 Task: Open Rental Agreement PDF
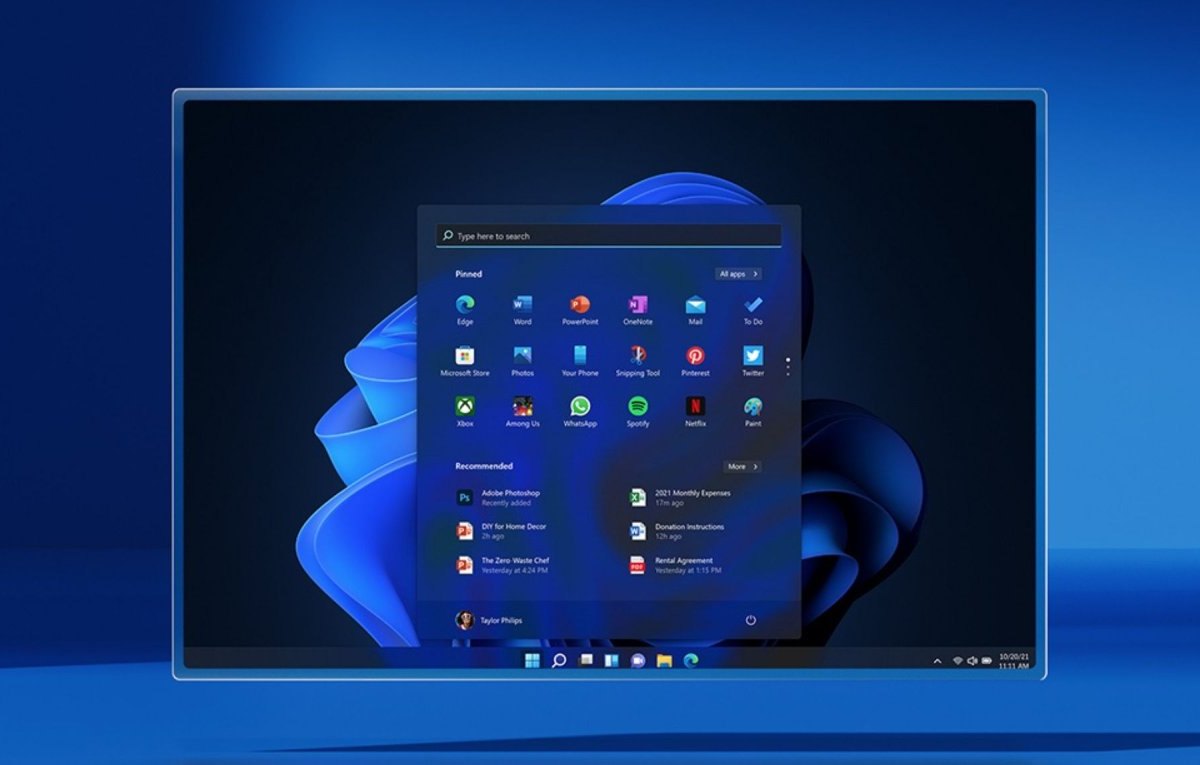point(676,565)
